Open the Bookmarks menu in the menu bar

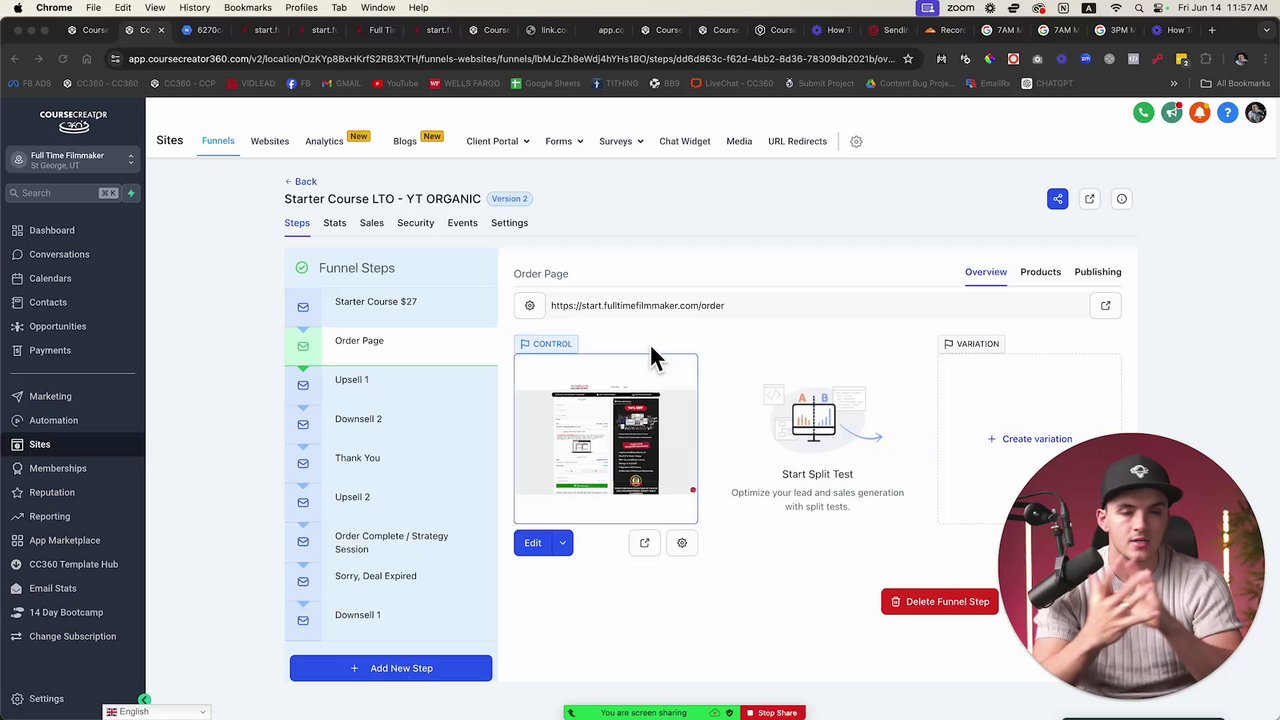[248, 8]
